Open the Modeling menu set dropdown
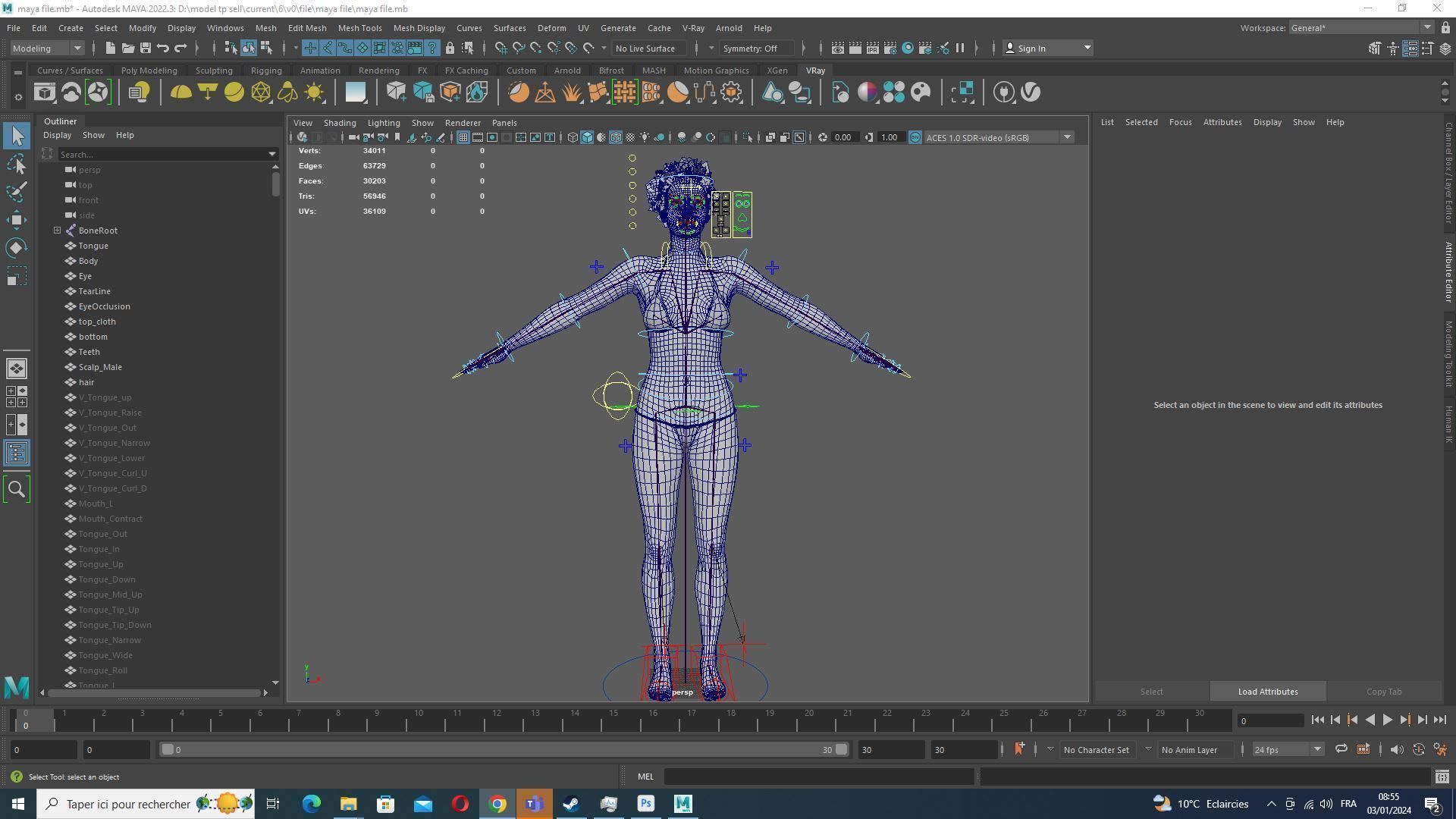This screenshot has height=819, width=1456. point(47,48)
